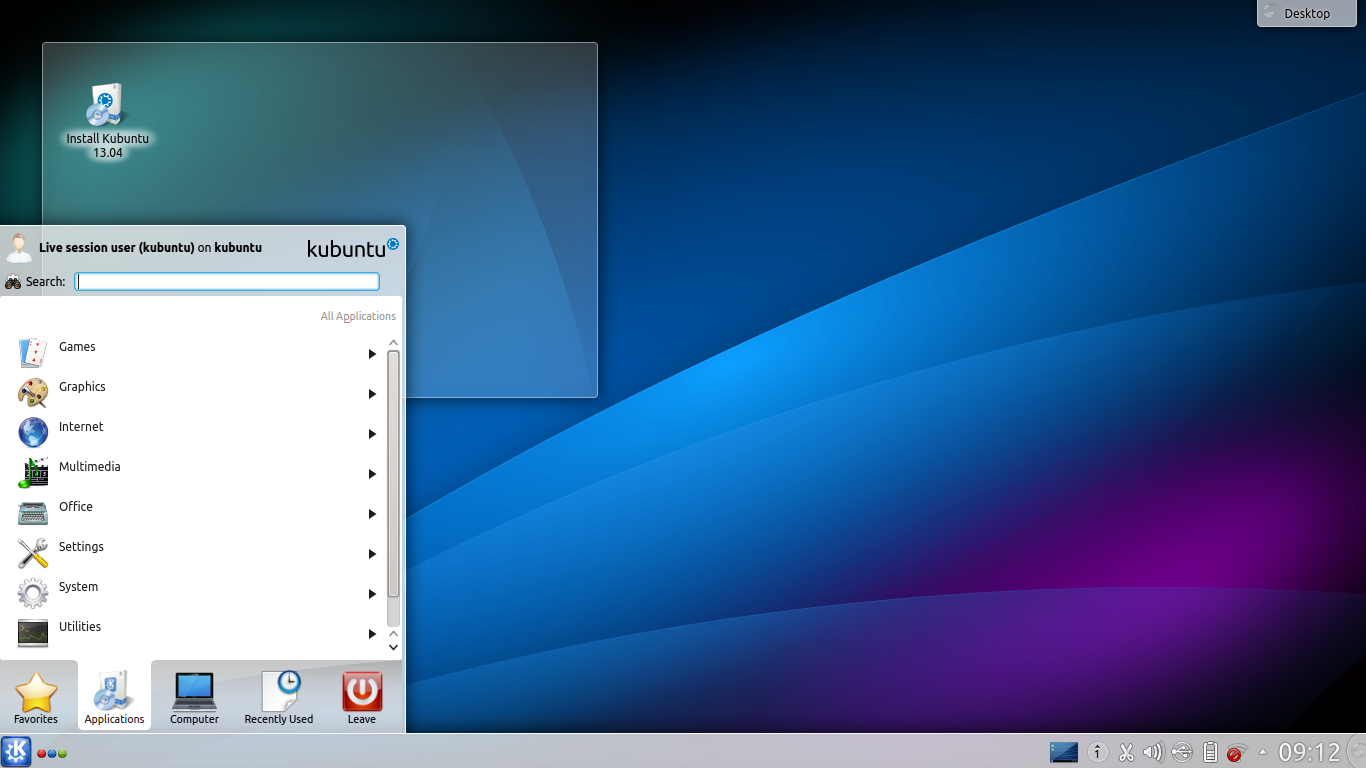Click the 09:12 digital clock
This screenshot has height=768, width=1366.
pos(1309,752)
